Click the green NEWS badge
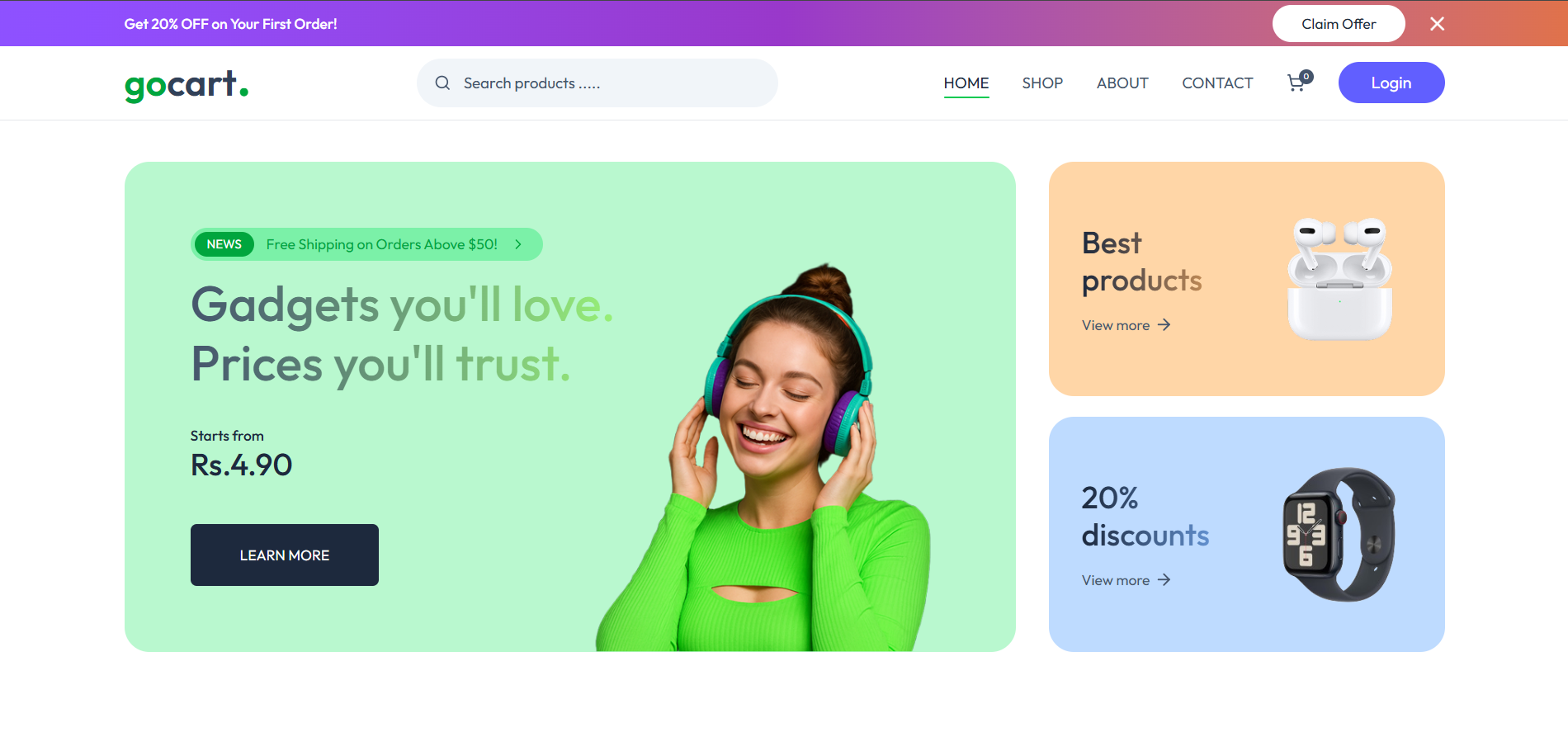 pyautogui.click(x=224, y=244)
